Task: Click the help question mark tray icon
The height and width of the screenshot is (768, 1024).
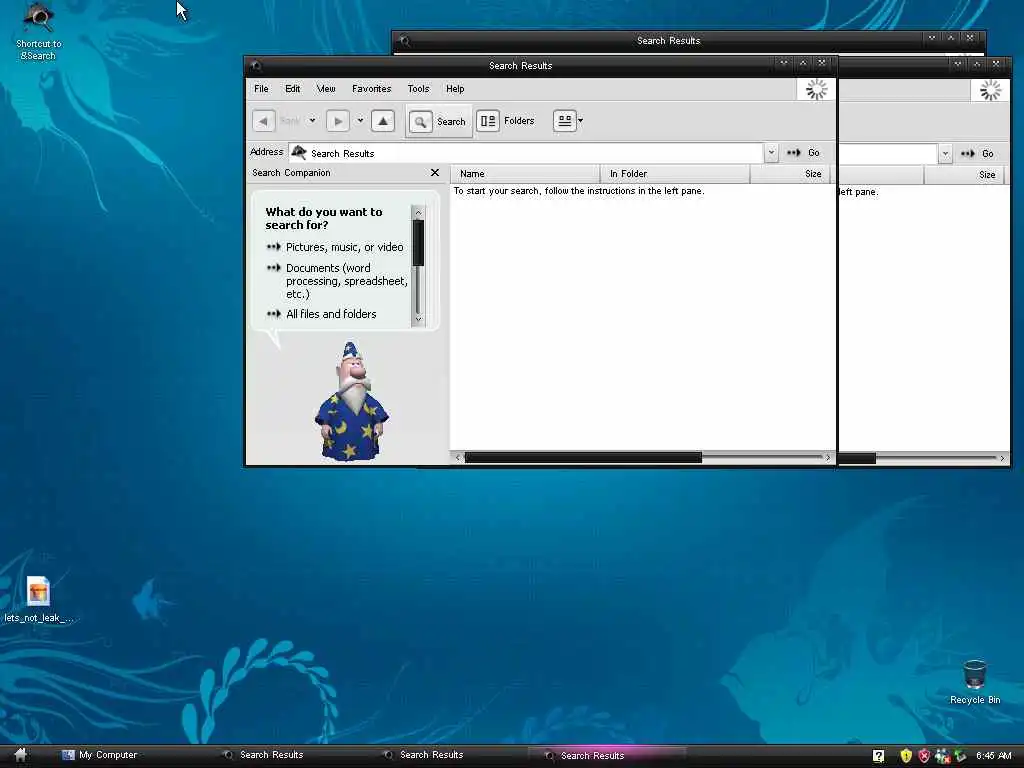Action: point(878,756)
